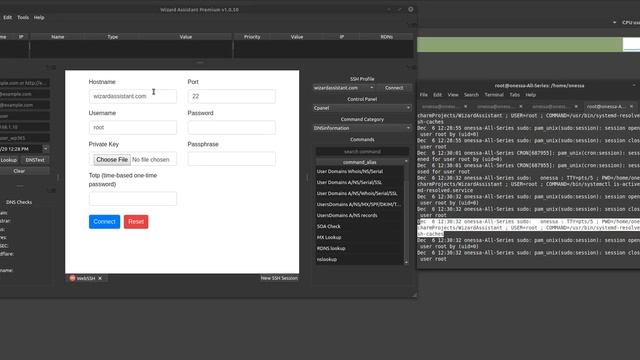The height and width of the screenshot is (360, 640).
Task: Select RDNS lookup command
Action: coord(360,249)
